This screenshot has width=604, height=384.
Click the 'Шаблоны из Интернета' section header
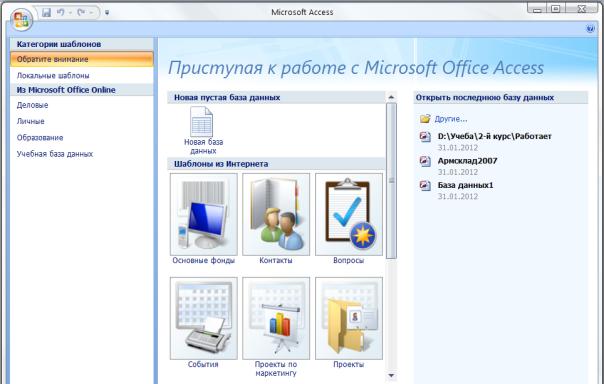(276, 164)
